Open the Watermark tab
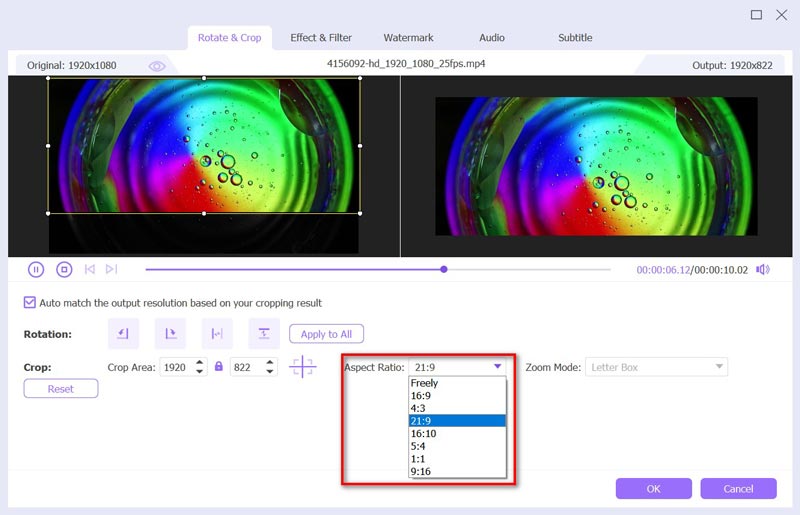This screenshot has height=515, width=800. pyautogui.click(x=408, y=38)
